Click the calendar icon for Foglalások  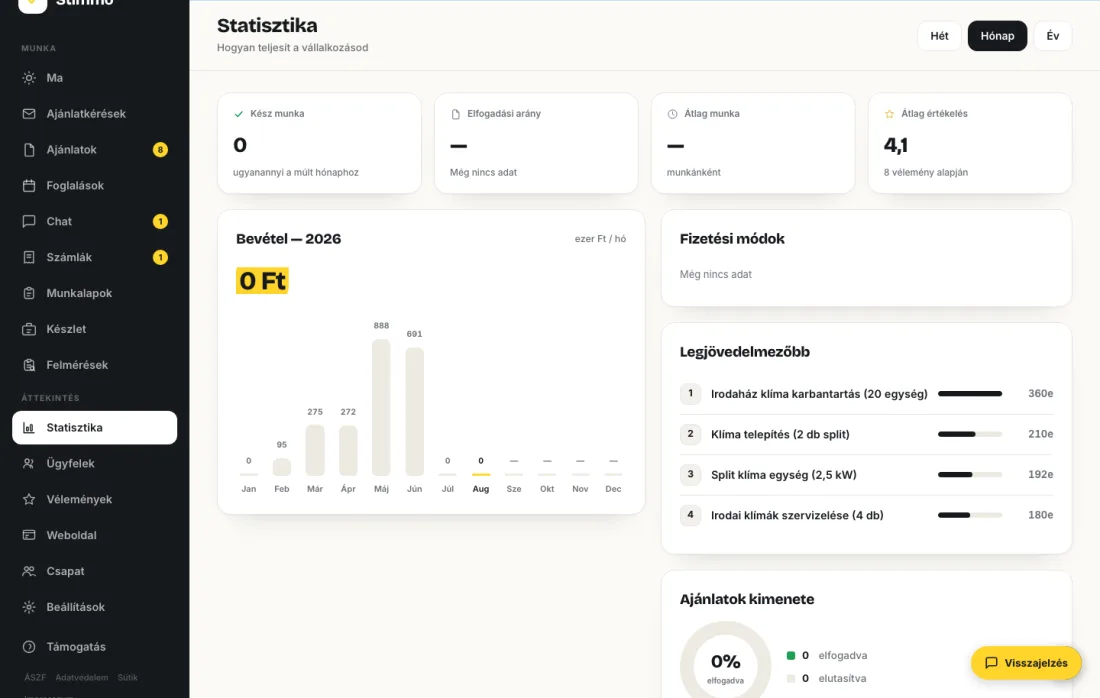click(x=29, y=185)
